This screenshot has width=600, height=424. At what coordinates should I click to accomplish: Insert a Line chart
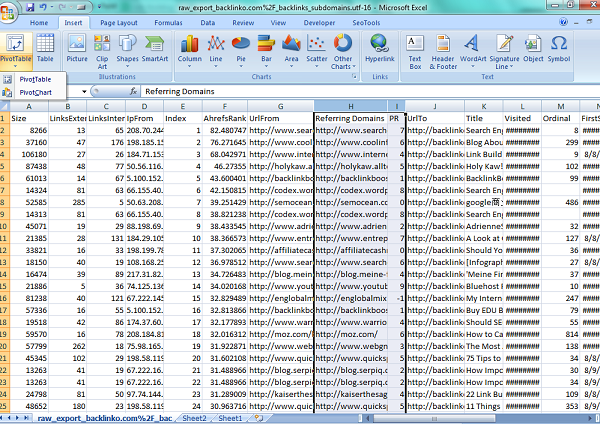216,52
